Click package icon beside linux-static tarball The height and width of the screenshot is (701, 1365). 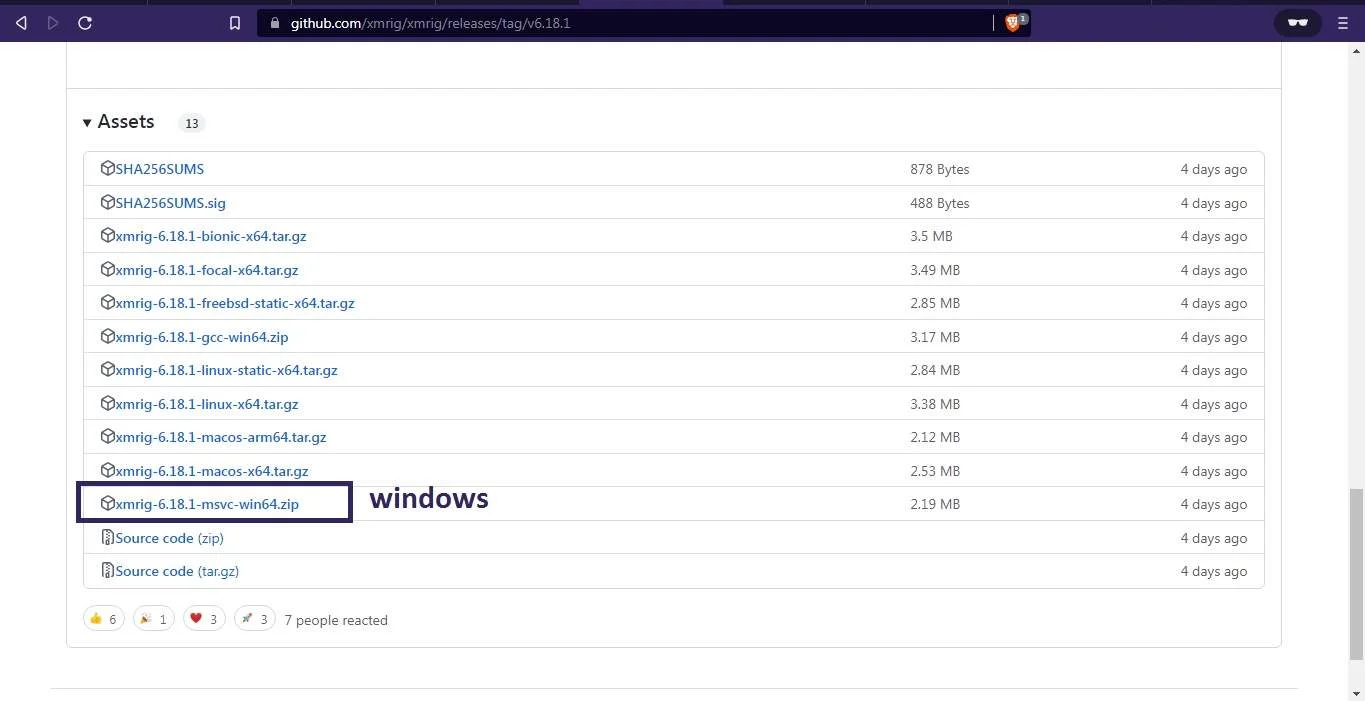coord(108,369)
